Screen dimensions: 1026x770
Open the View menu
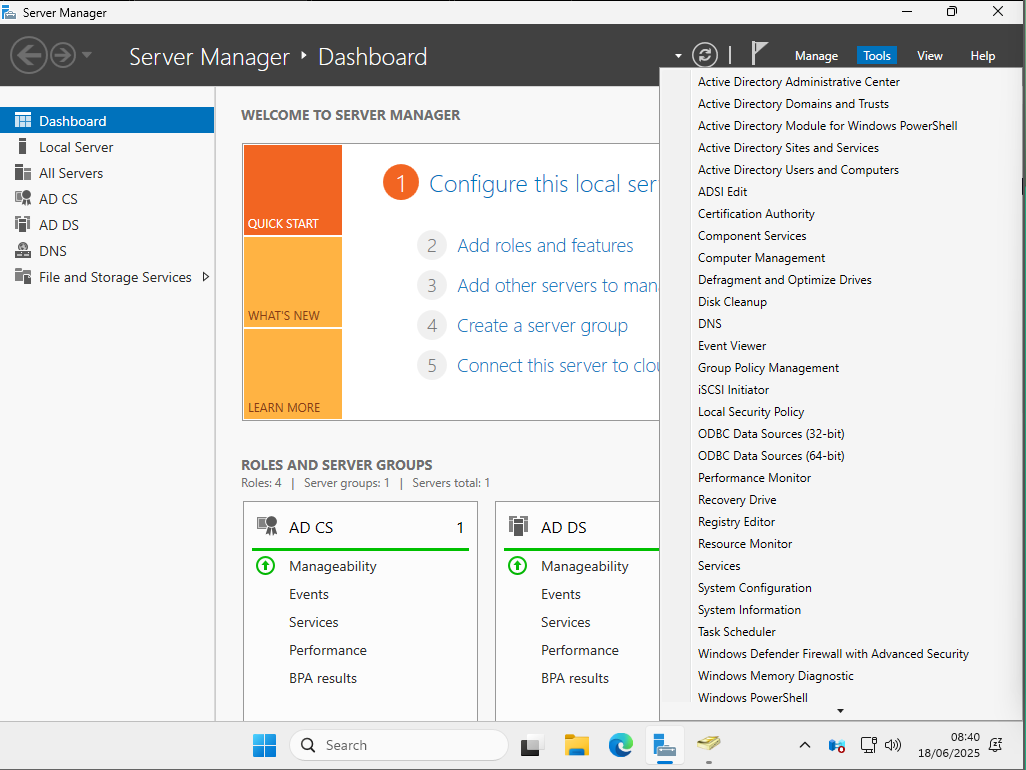[930, 56]
